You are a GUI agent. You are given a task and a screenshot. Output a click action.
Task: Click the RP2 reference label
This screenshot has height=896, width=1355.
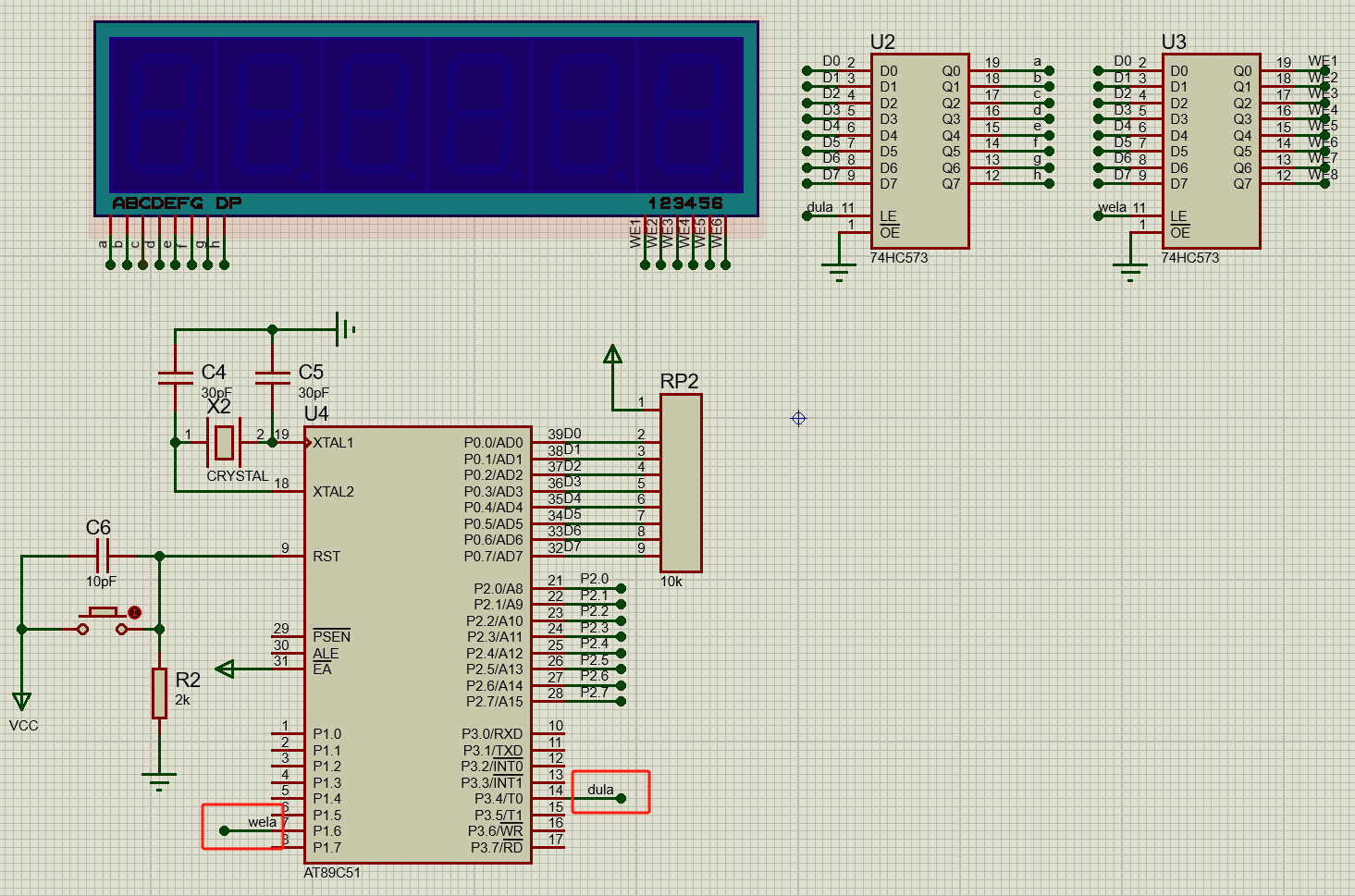679,382
